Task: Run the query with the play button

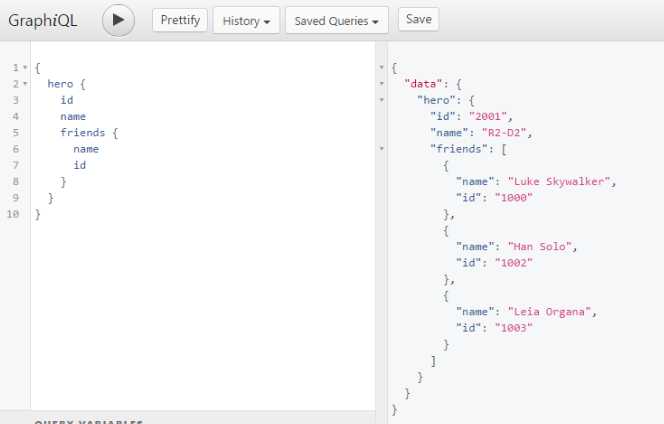Action: (118, 20)
